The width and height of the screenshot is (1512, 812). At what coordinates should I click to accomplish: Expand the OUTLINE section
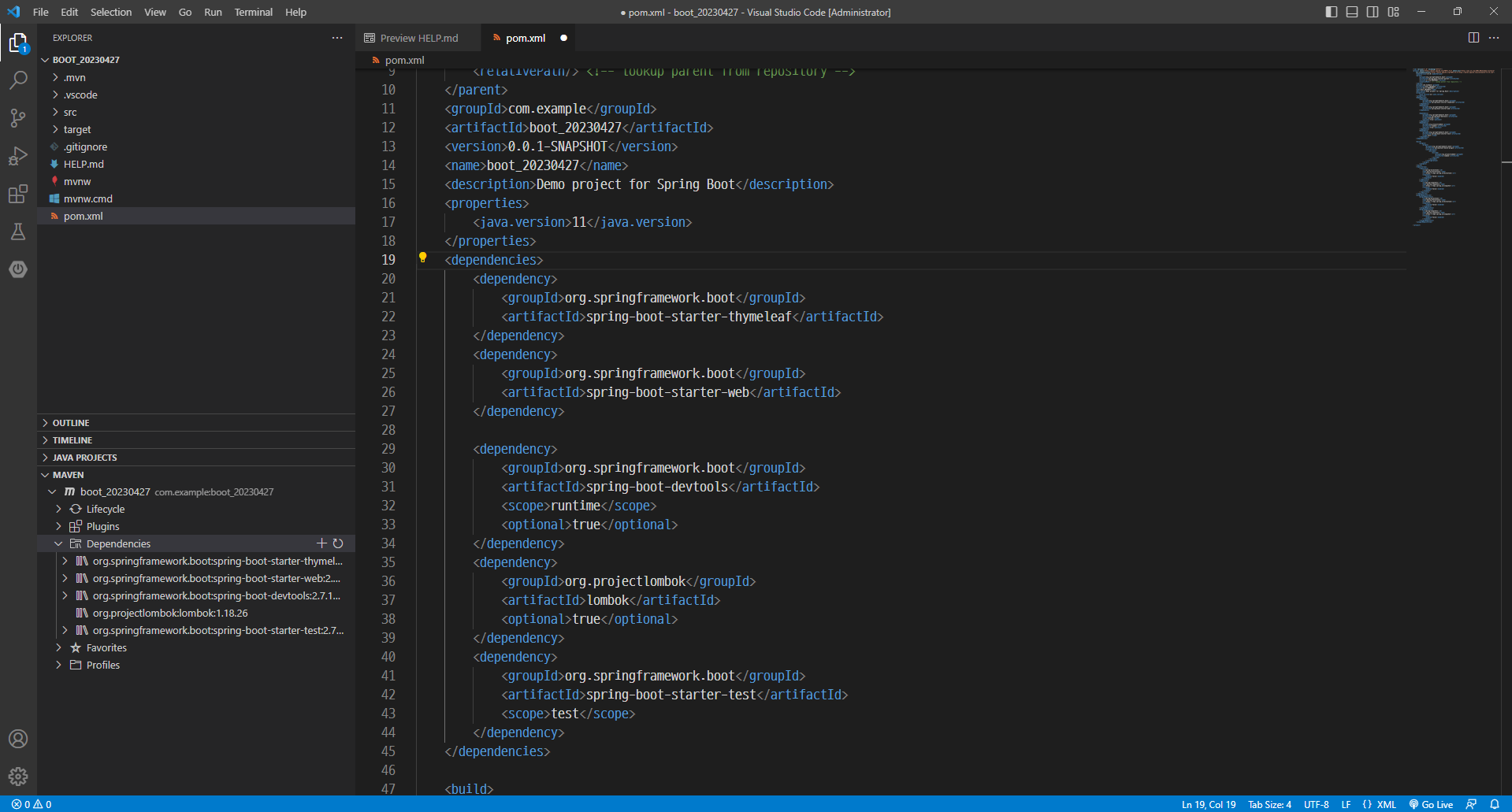pyautogui.click(x=195, y=423)
